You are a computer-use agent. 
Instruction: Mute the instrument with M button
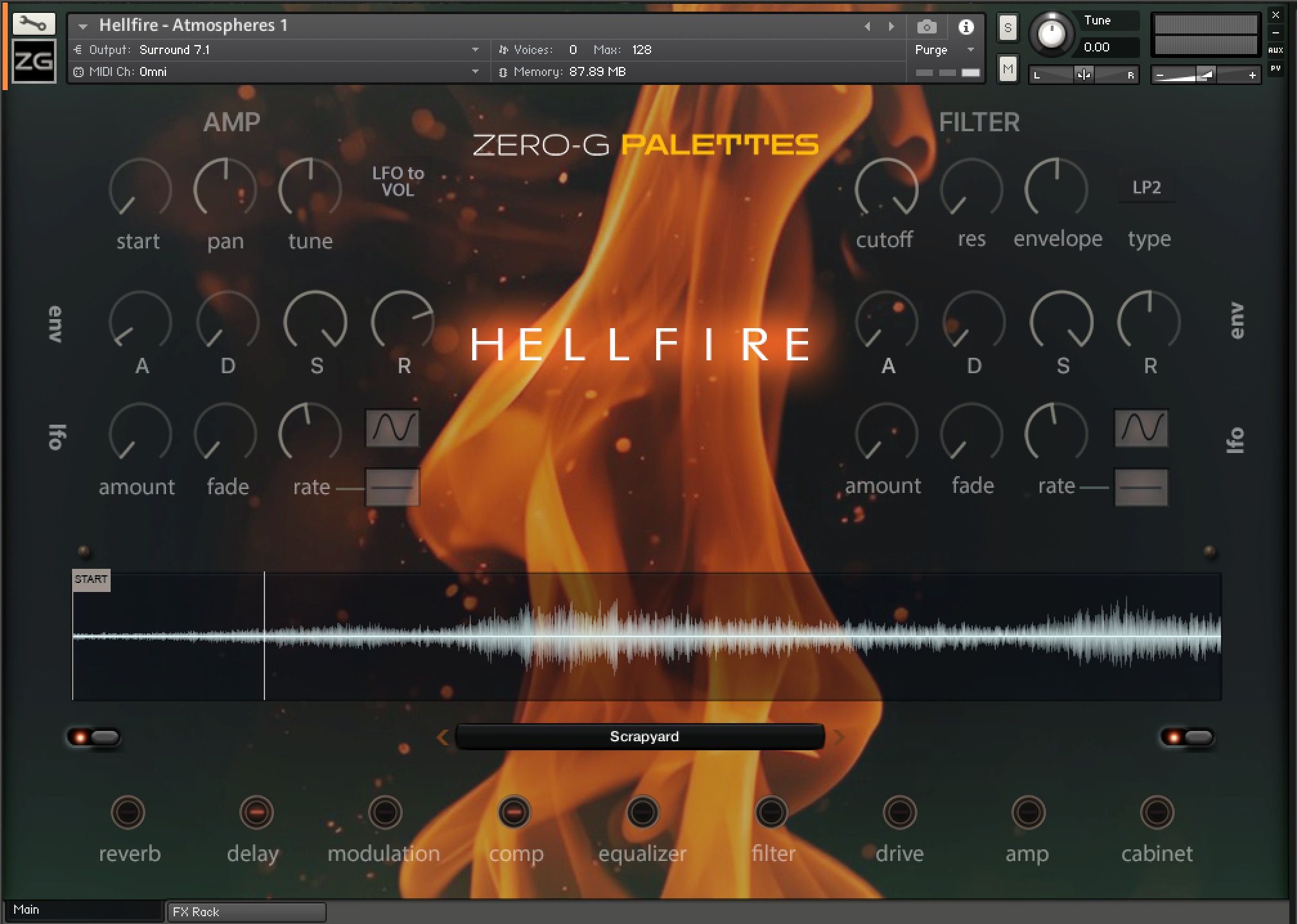coord(1007,69)
